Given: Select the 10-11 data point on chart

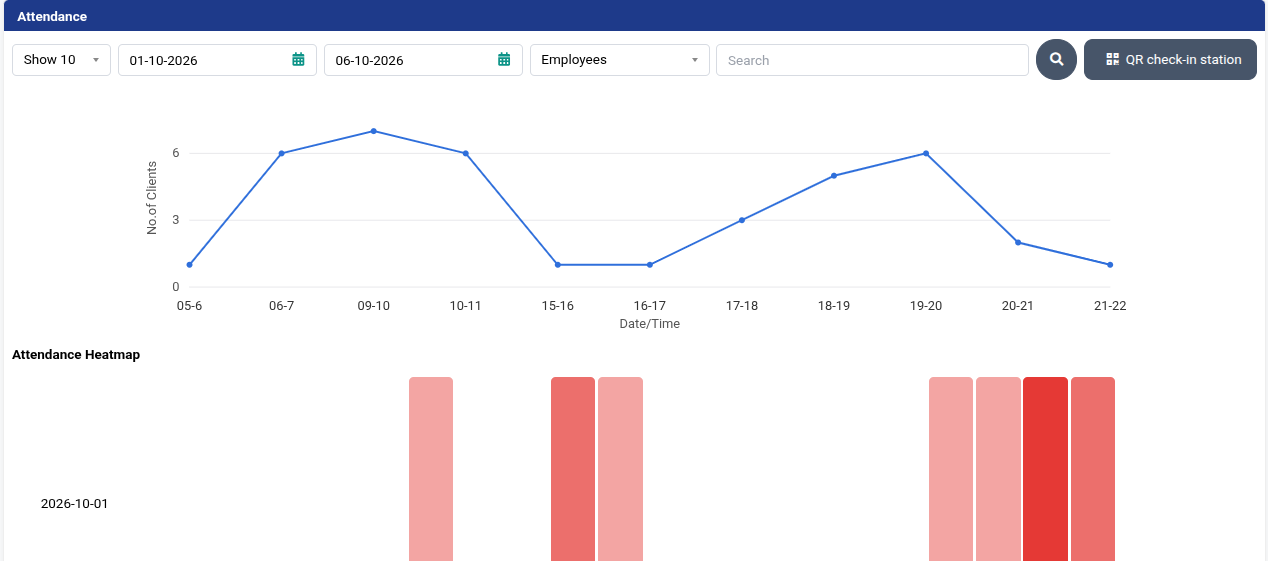Looking at the screenshot, I should click(x=466, y=153).
